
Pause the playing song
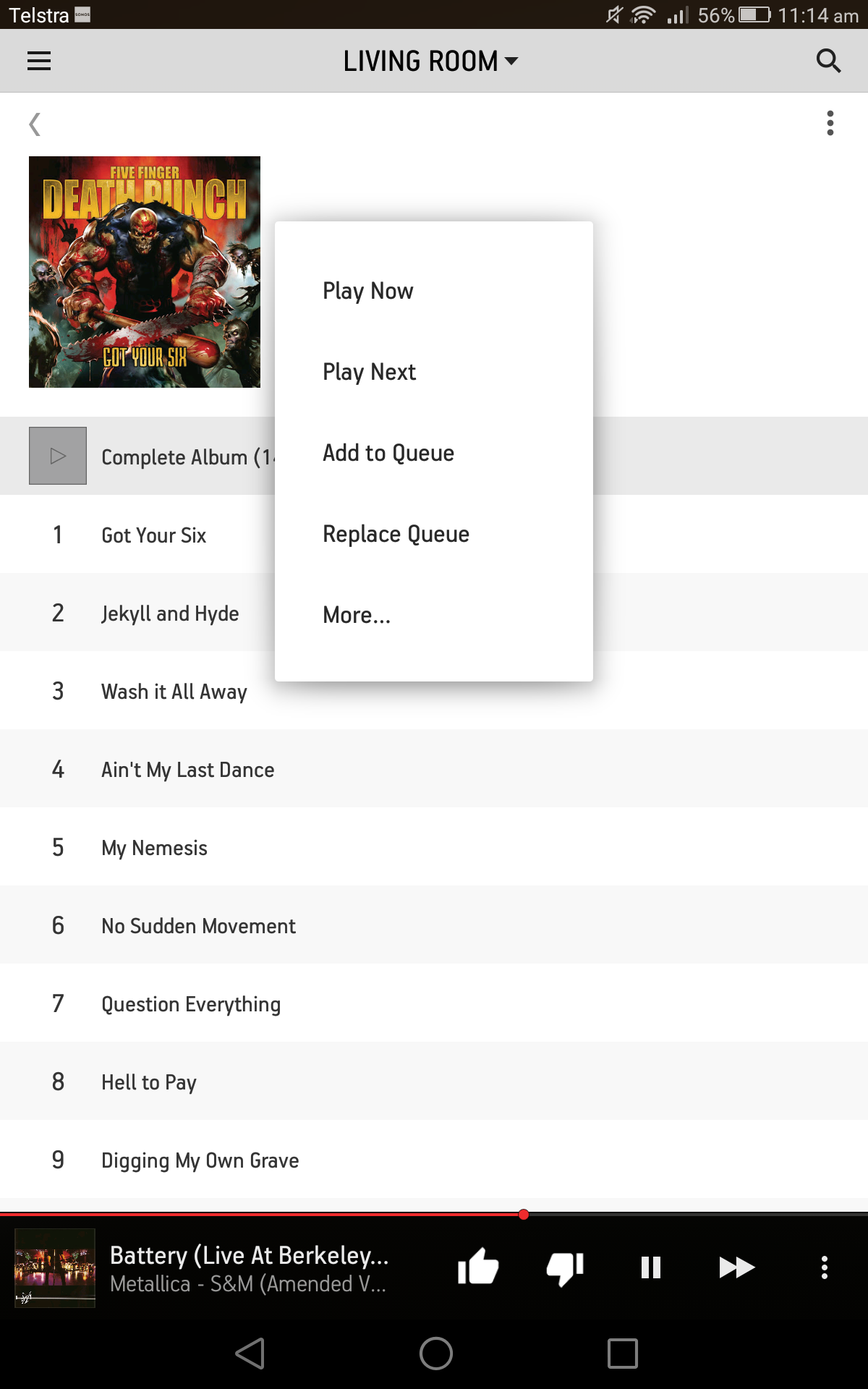[651, 1267]
